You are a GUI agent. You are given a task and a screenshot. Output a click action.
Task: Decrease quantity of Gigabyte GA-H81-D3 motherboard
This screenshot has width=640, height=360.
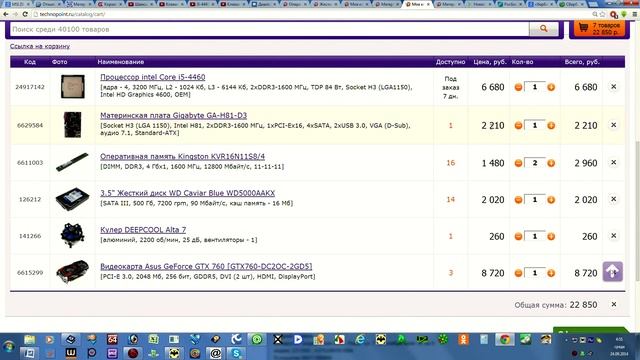coord(518,126)
